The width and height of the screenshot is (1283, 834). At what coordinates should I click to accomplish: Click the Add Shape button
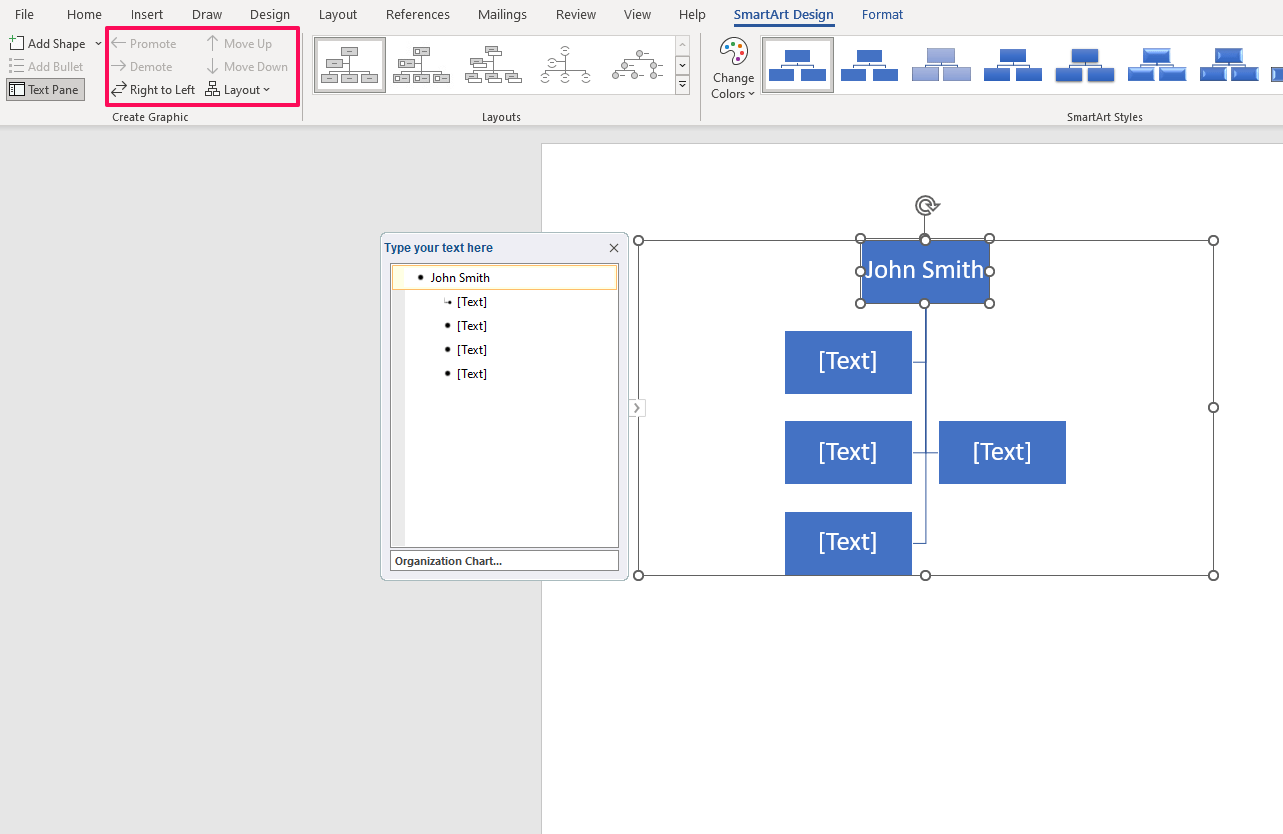[48, 43]
